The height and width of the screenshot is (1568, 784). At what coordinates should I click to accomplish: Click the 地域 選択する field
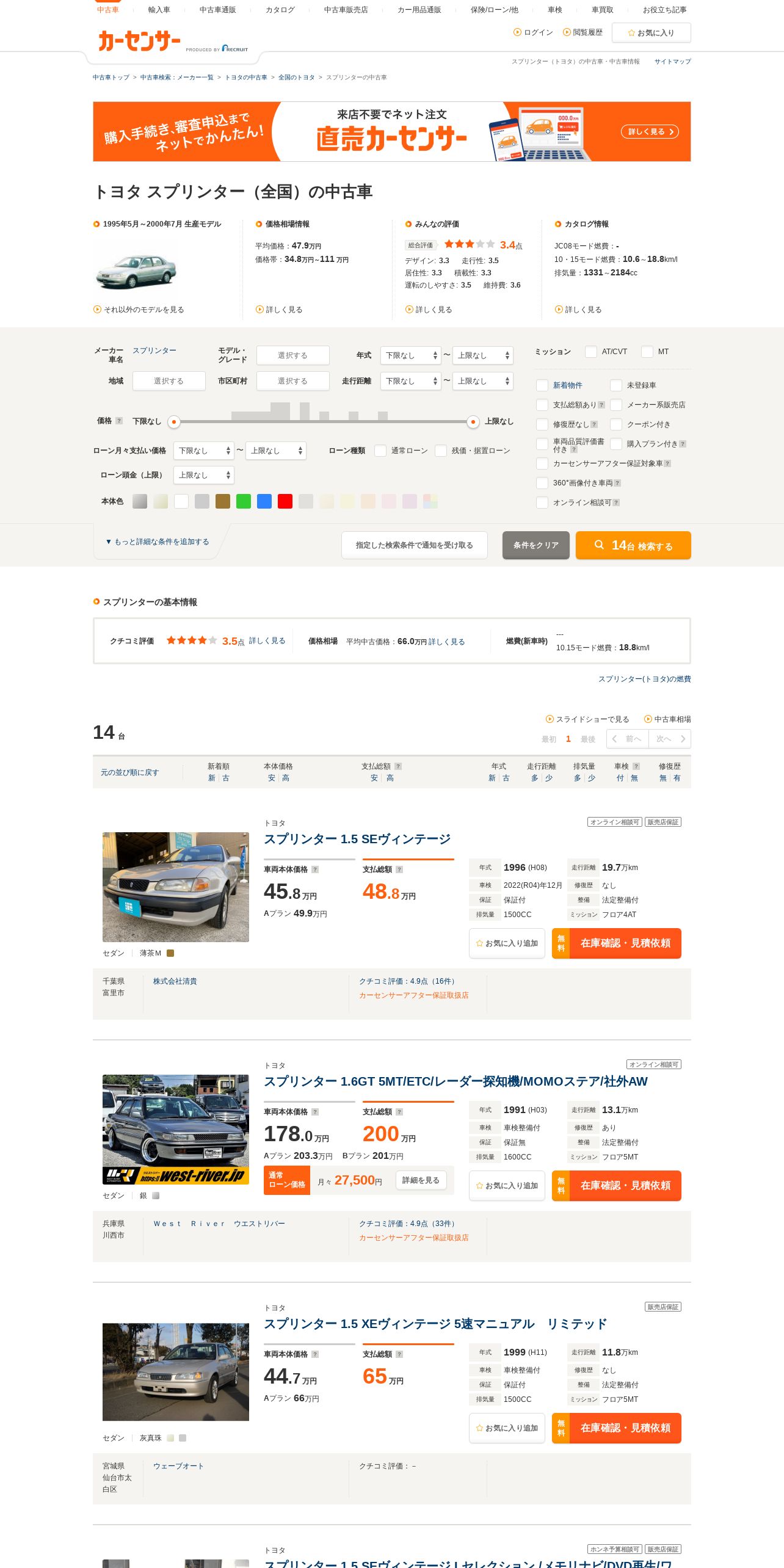[x=169, y=381]
